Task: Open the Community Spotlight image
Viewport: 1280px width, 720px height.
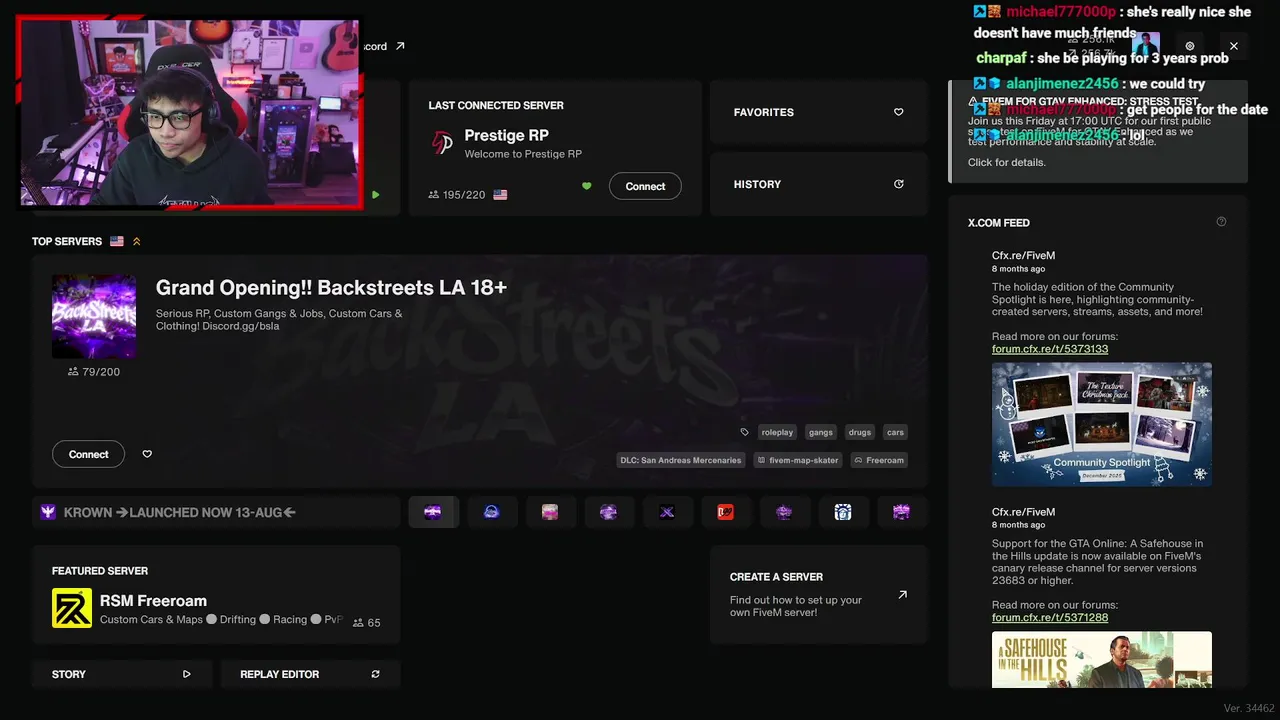Action: click(1102, 424)
